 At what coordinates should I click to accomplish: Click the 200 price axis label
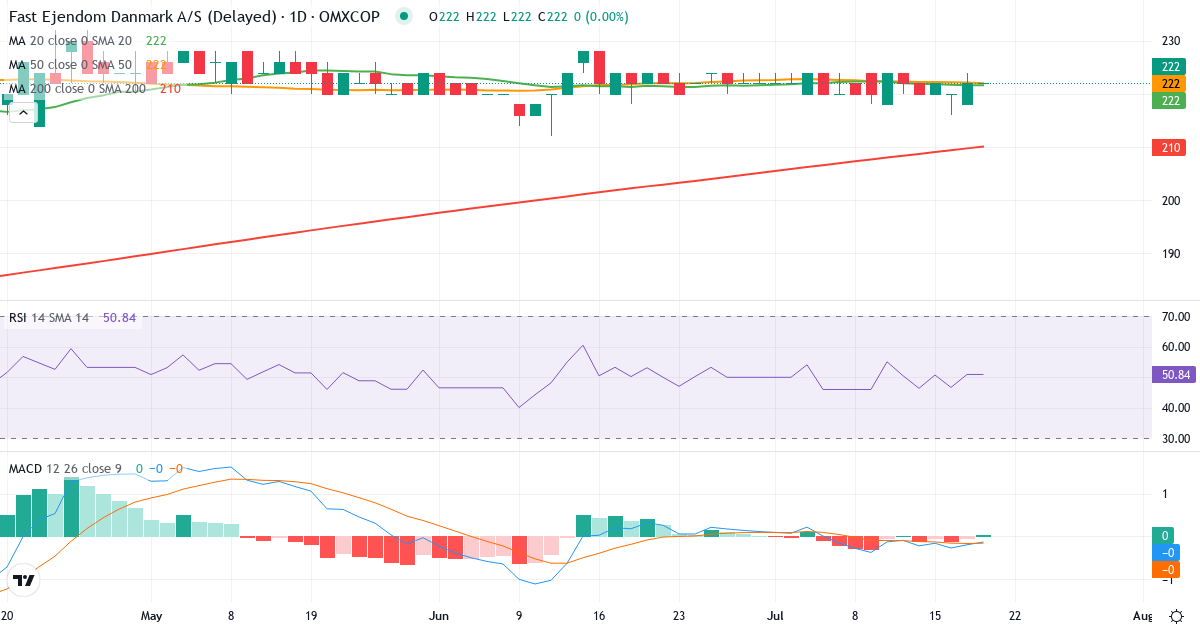coord(1171,200)
